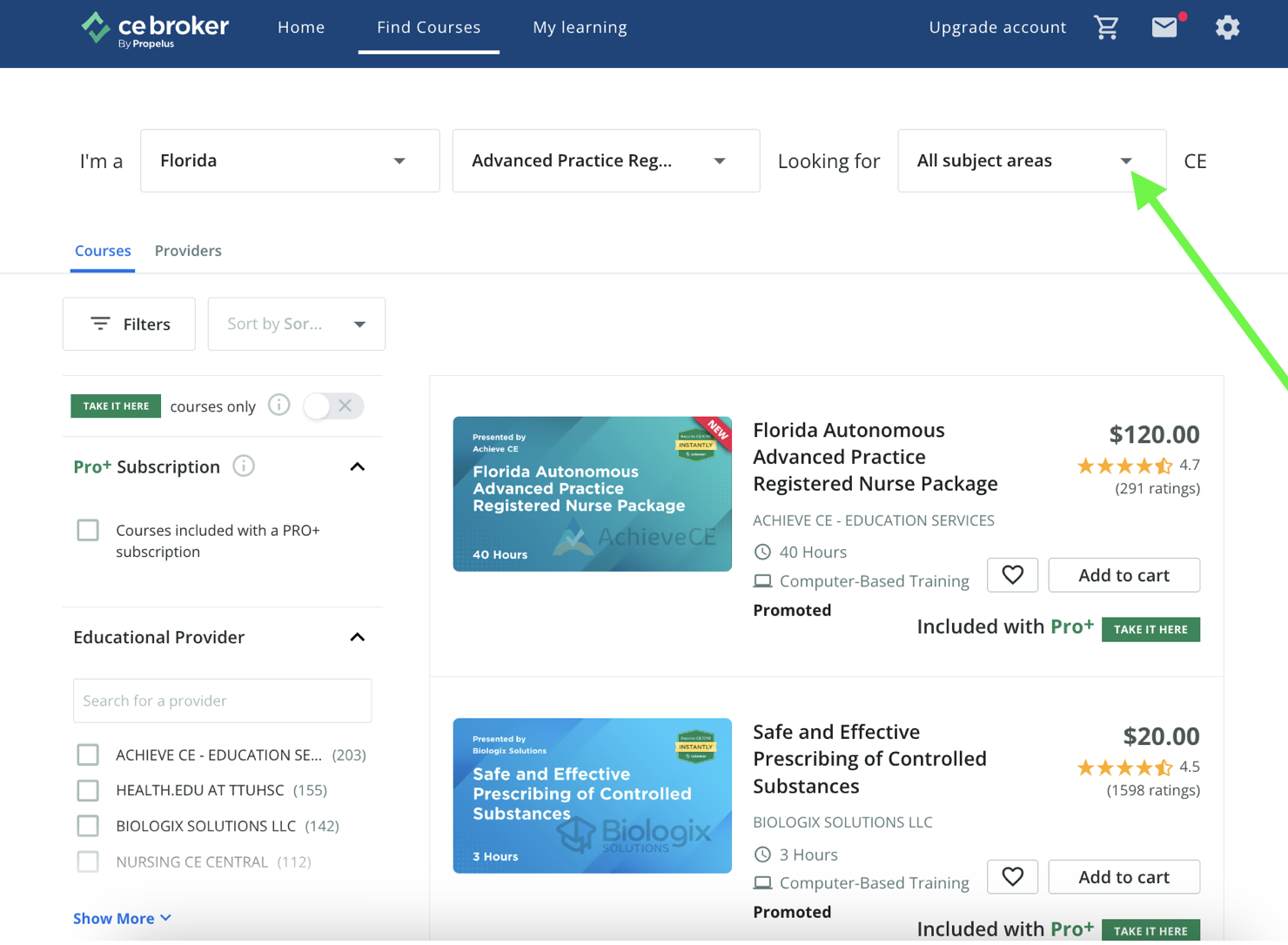Click the CE Broker logo

click(155, 27)
